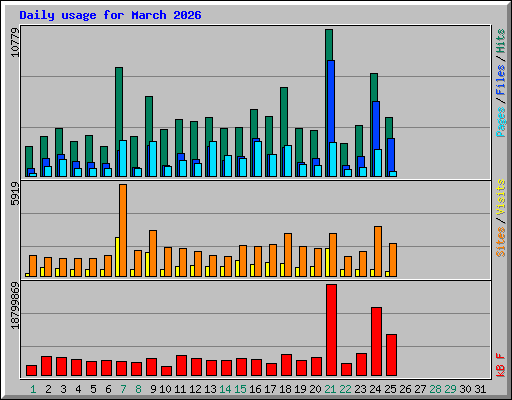
Task: Click day 7 on the x-axis
Action: coord(123,389)
